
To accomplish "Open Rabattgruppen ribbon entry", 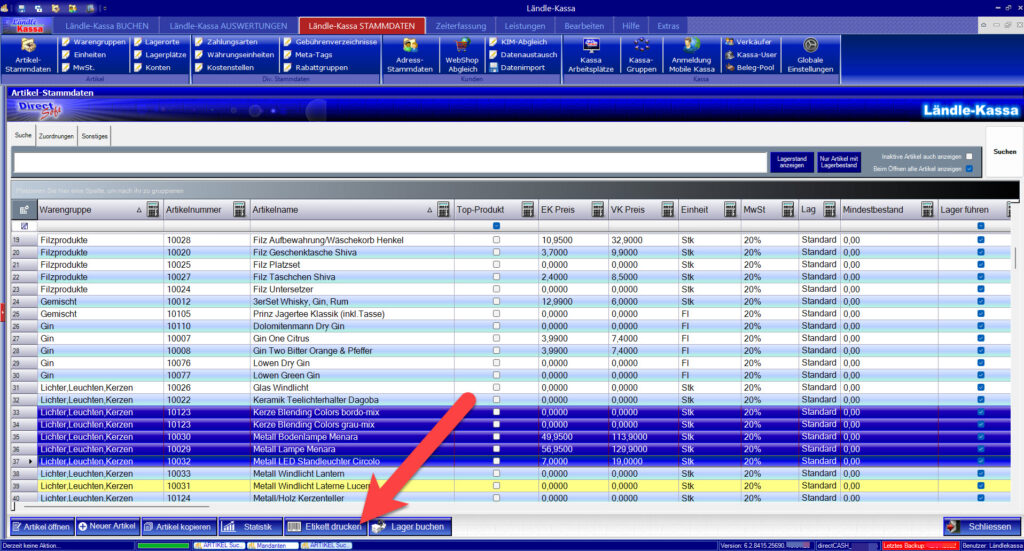I will [316, 68].
